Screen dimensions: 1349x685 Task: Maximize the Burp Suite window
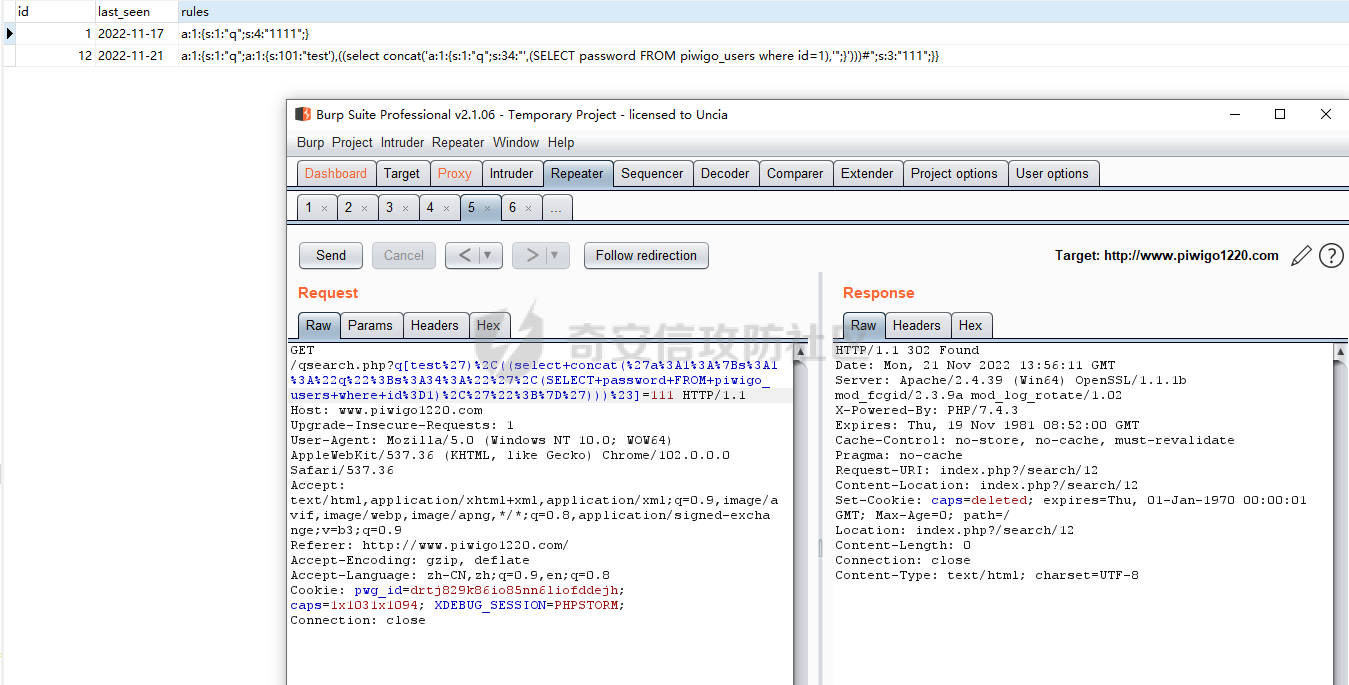click(x=1280, y=114)
